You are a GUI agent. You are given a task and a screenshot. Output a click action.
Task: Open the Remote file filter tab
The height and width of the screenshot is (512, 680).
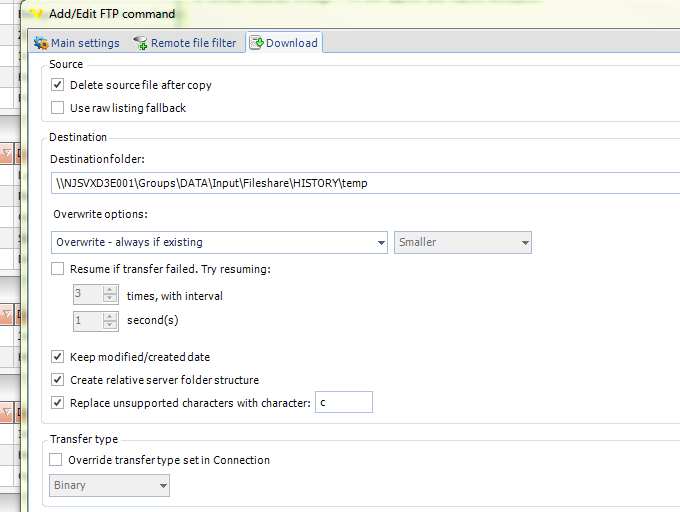[x=194, y=43]
